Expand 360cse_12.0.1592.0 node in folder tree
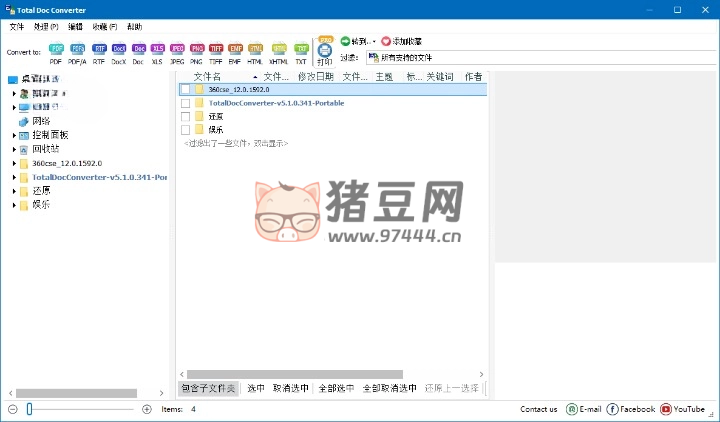The image size is (720, 422). [x=15, y=163]
